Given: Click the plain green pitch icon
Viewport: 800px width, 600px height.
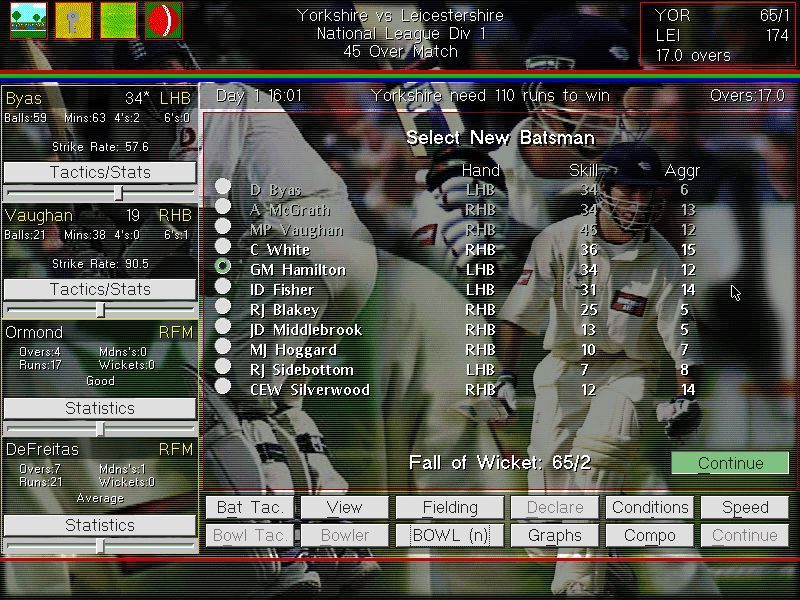Looking at the screenshot, I should coord(118,21).
